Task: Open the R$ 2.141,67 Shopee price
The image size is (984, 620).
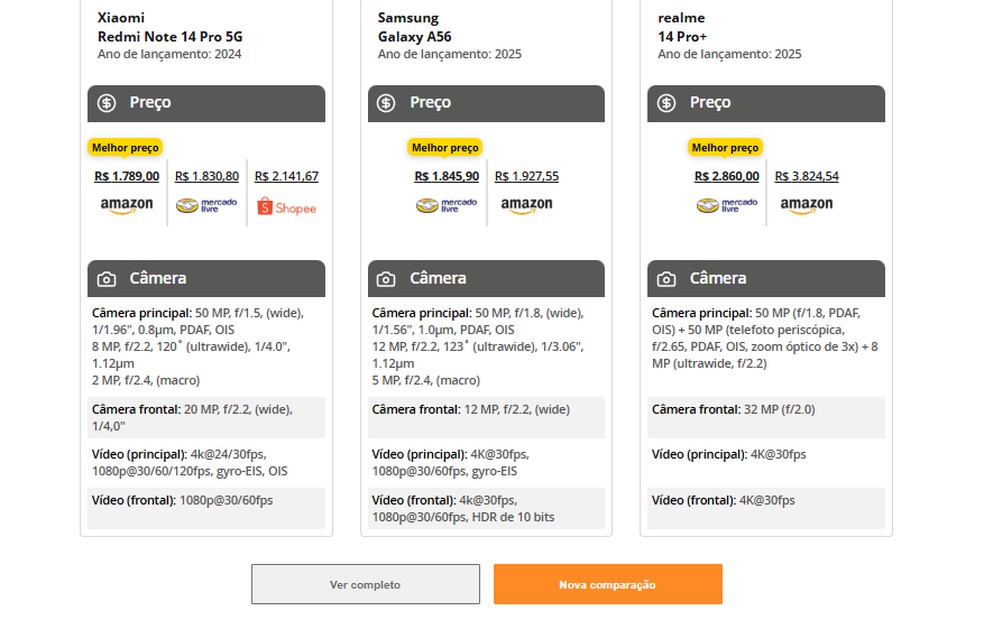Action: [x=286, y=176]
